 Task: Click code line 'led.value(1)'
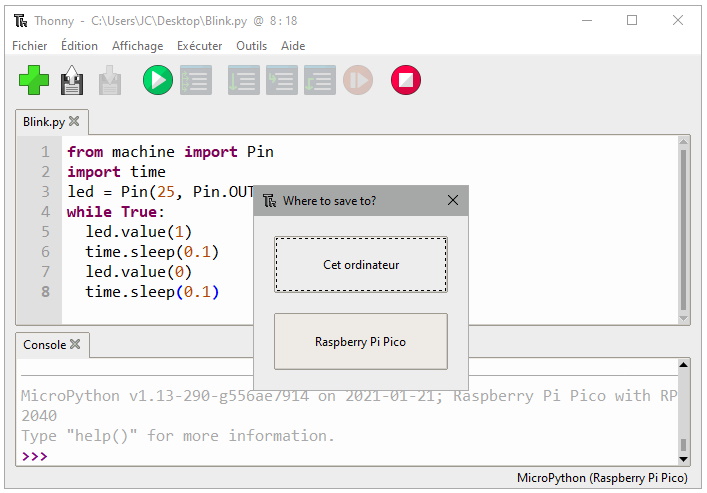pos(138,231)
